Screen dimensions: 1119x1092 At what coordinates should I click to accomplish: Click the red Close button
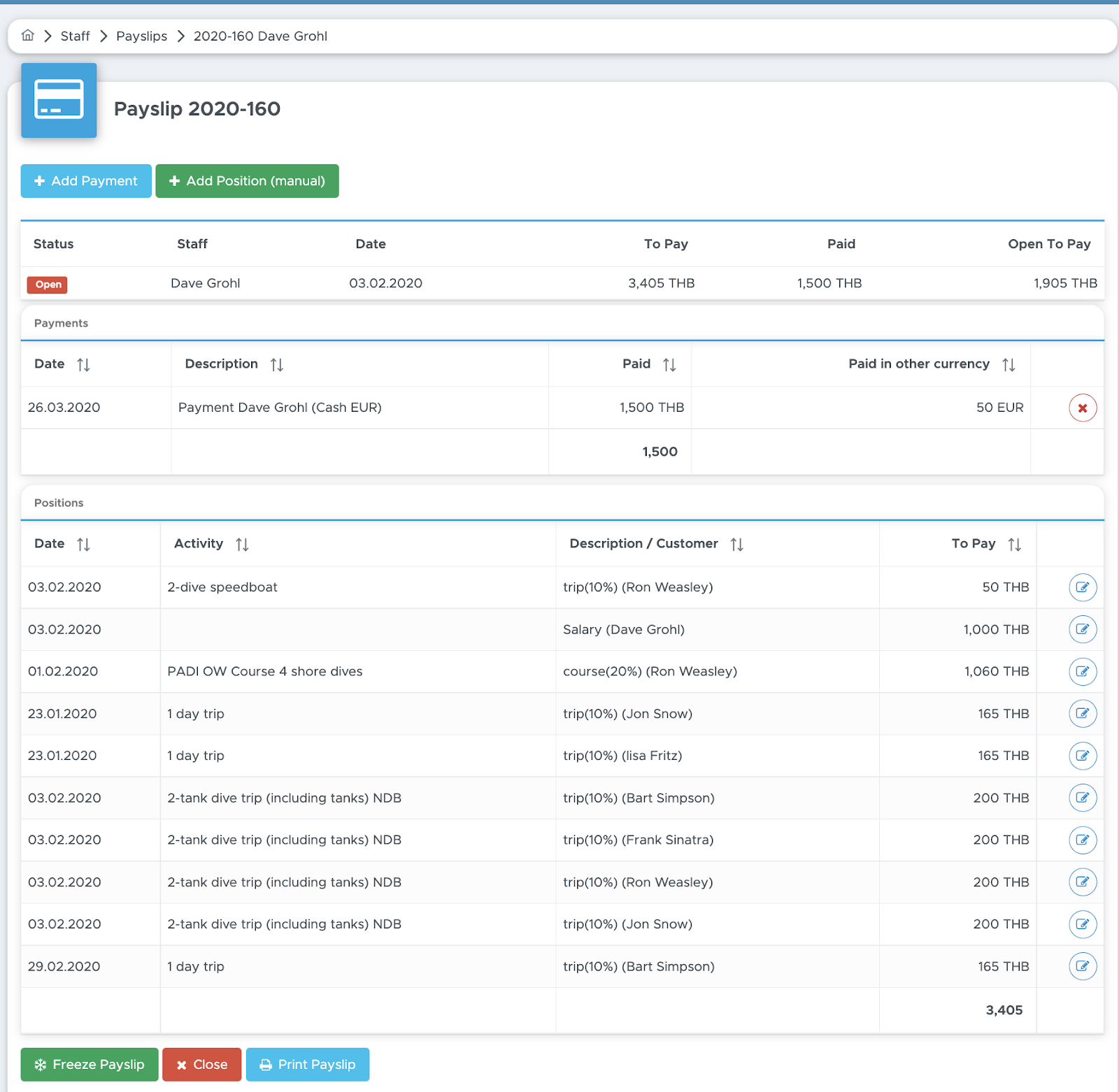click(201, 1065)
